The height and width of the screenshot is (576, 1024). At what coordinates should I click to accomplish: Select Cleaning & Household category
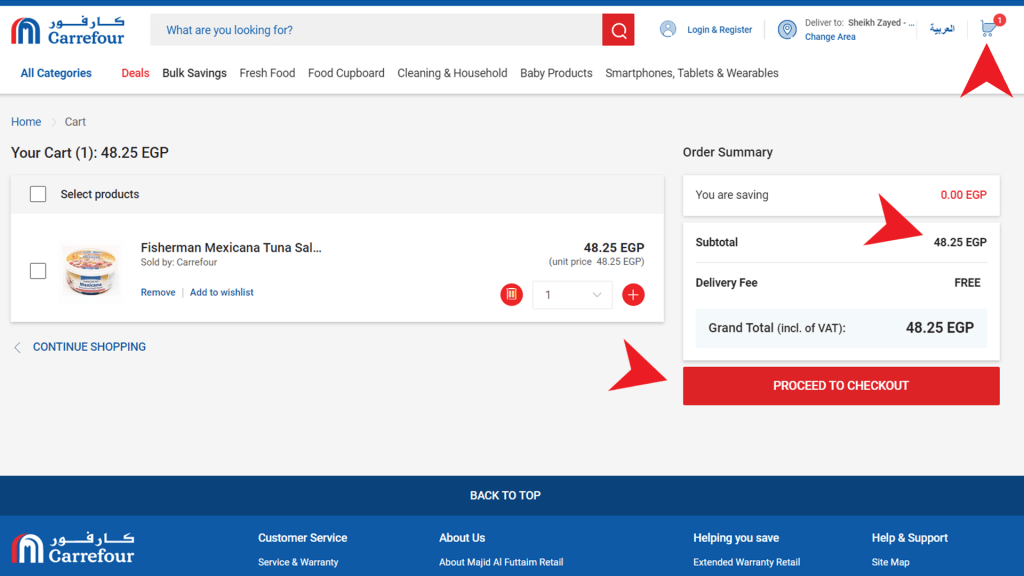452,73
